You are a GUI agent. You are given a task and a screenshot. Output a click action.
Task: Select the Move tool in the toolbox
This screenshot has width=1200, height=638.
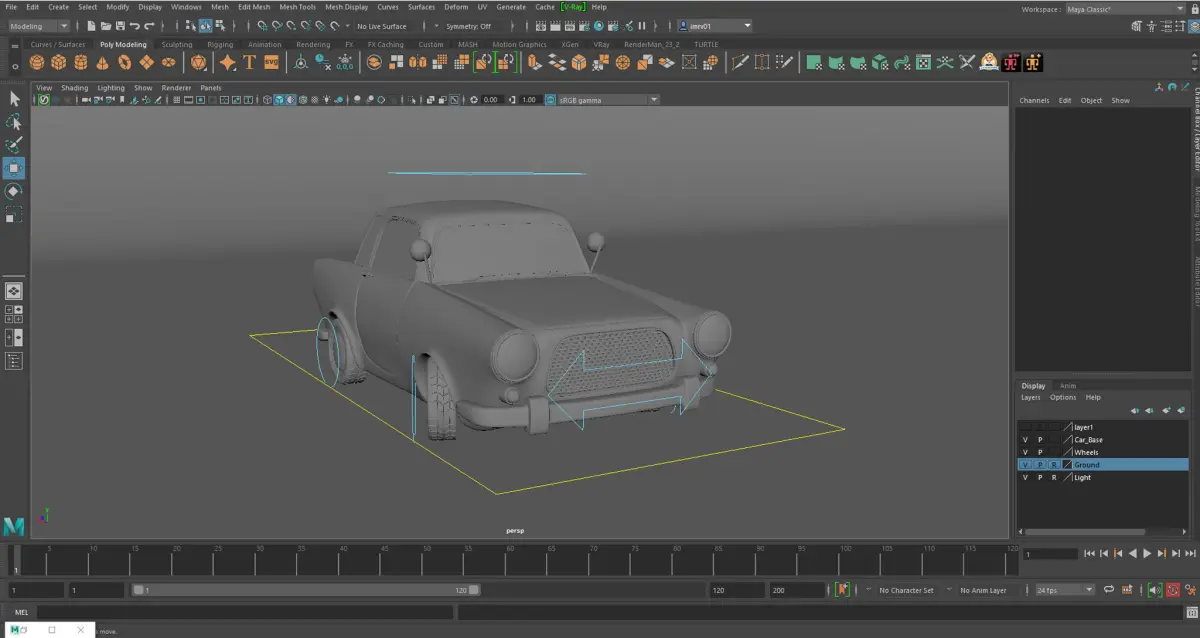click(x=14, y=167)
